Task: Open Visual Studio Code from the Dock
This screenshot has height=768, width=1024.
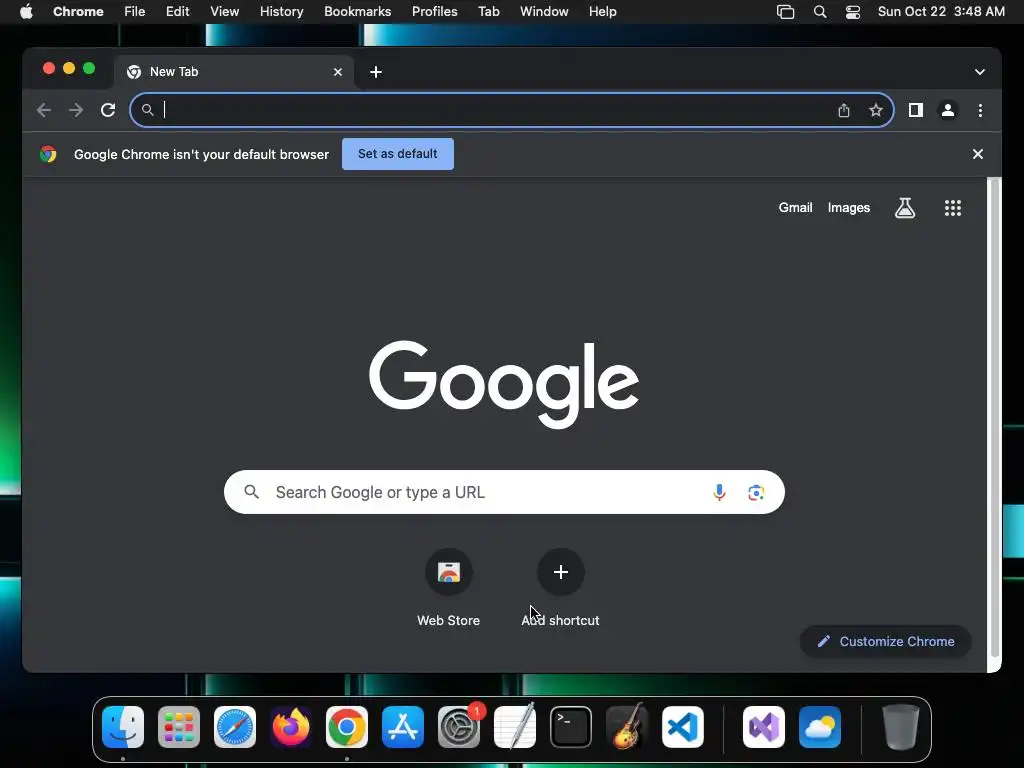Action: (x=683, y=727)
